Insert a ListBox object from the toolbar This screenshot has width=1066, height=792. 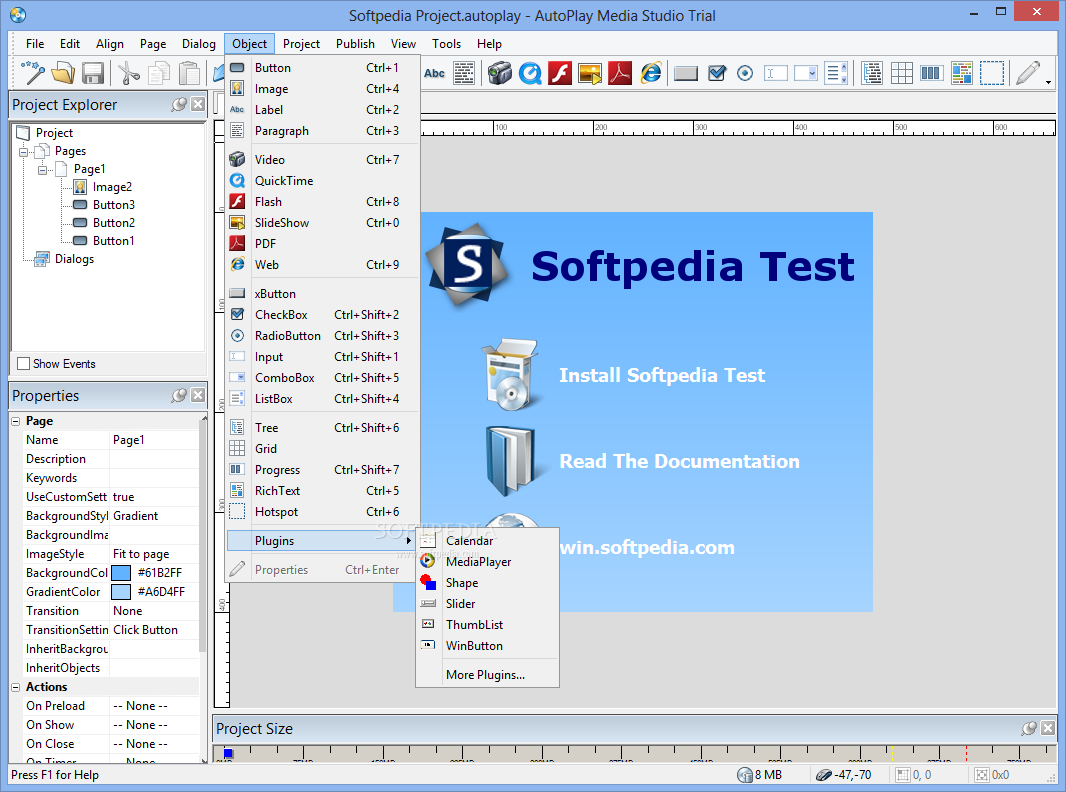point(836,73)
